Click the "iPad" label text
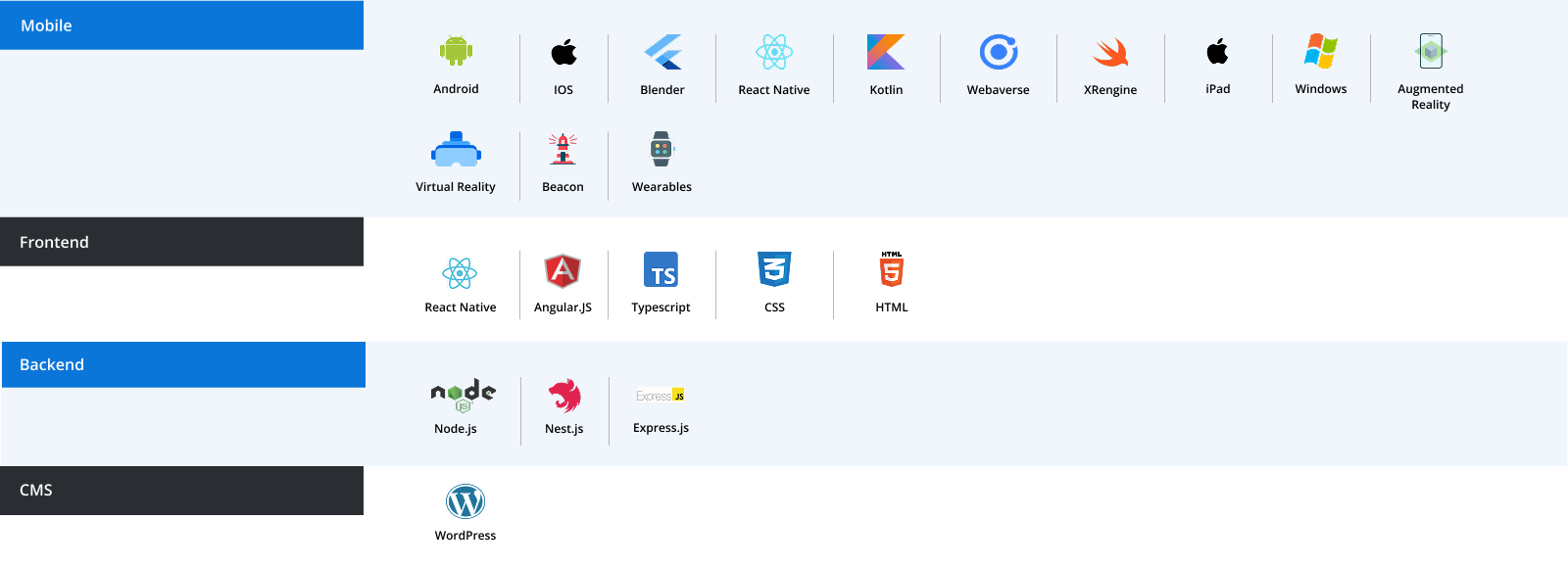 [x=1218, y=89]
